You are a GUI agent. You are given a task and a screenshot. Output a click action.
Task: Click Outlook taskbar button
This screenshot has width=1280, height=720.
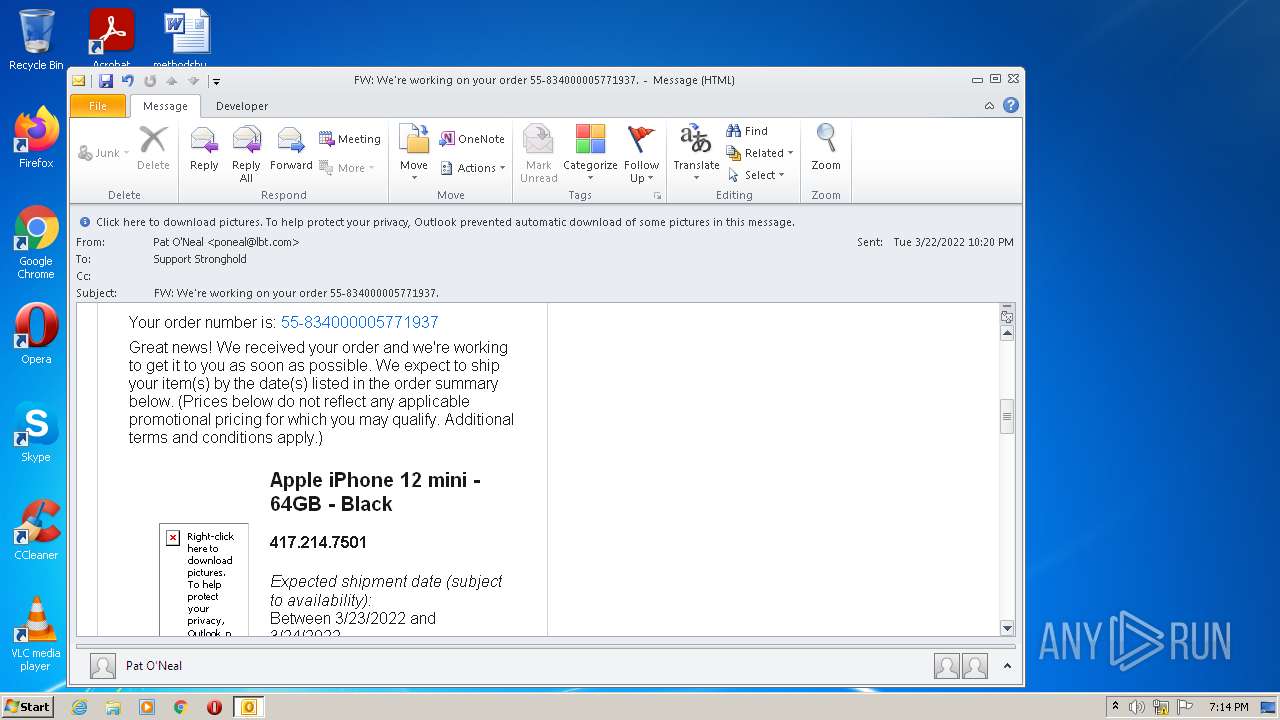(x=249, y=707)
